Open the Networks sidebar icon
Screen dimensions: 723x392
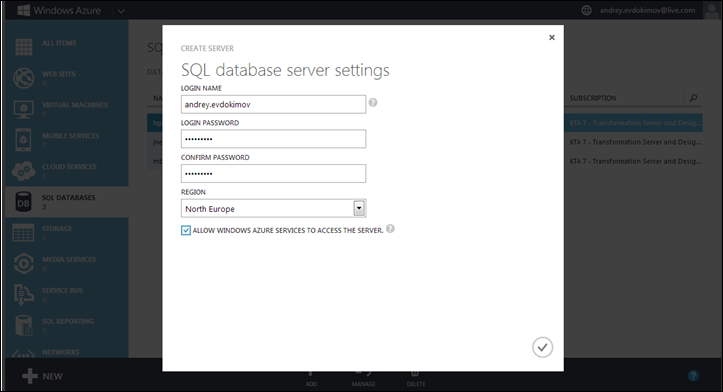coord(24,353)
